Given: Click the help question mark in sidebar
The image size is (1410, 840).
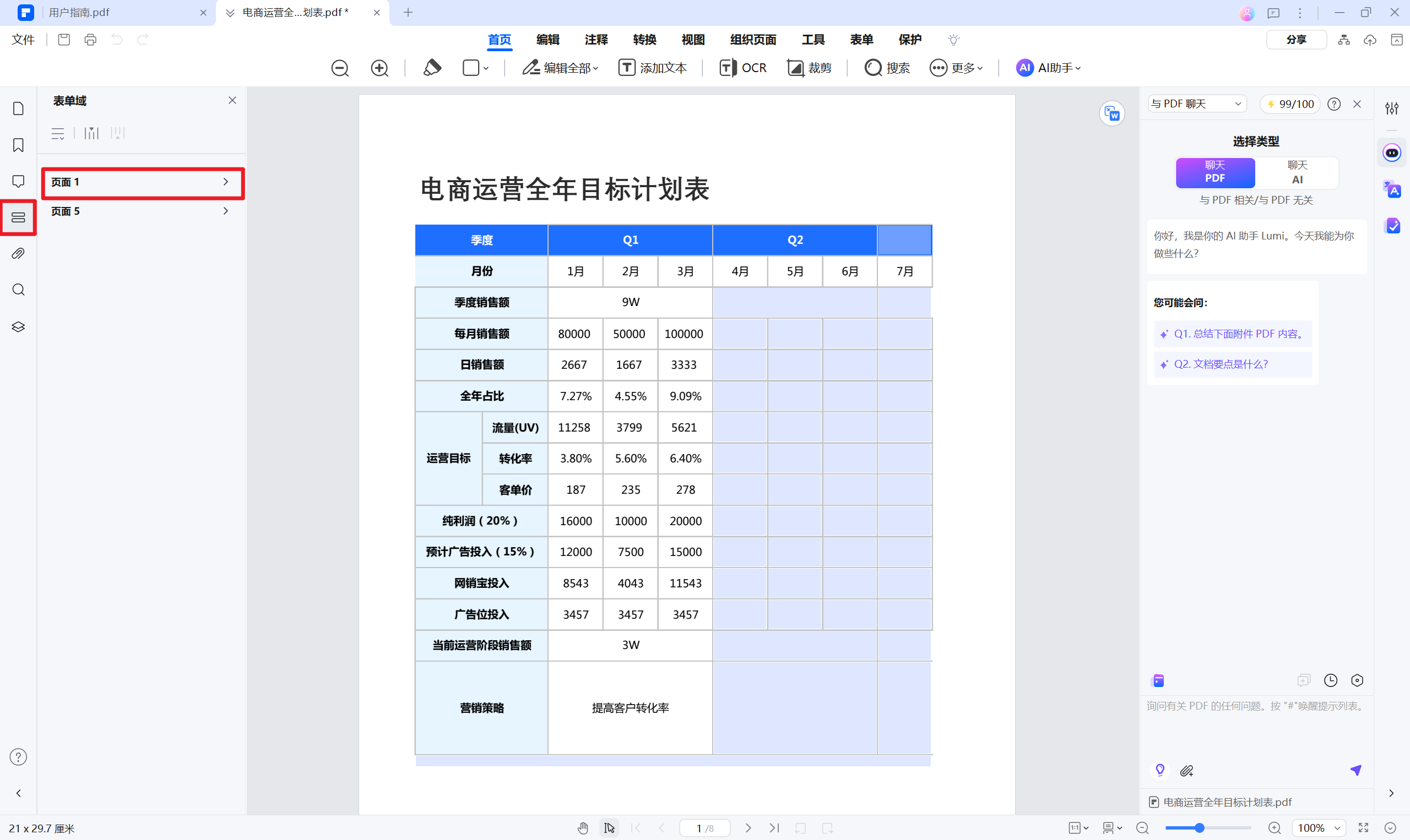Looking at the screenshot, I should click(x=18, y=757).
